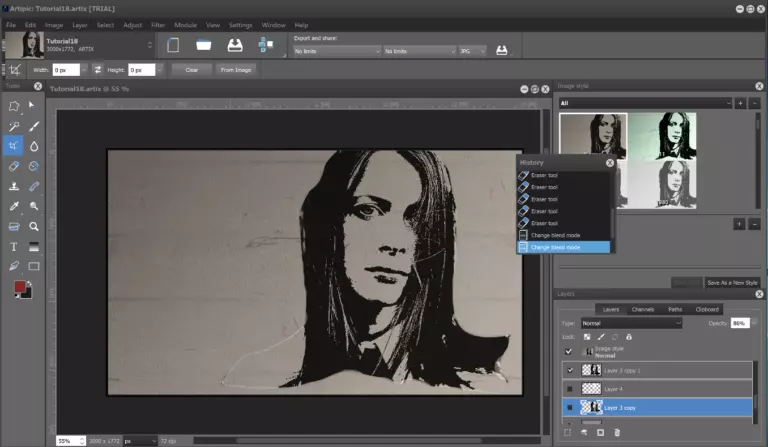Select the Crop tool in the toolbox

pyautogui.click(x=14, y=146)
